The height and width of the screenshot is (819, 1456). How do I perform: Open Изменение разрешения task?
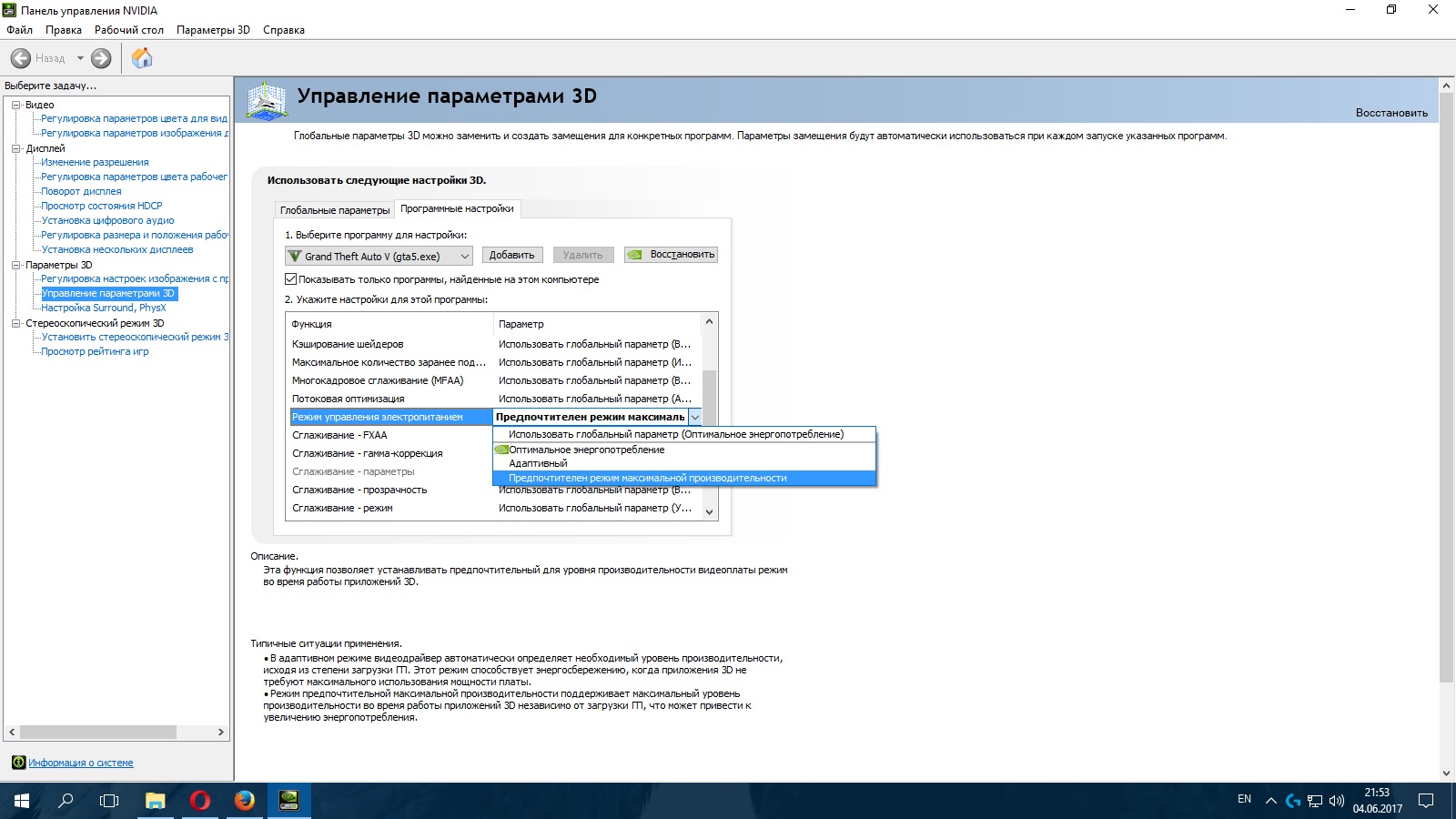click(x=95, y=162)
